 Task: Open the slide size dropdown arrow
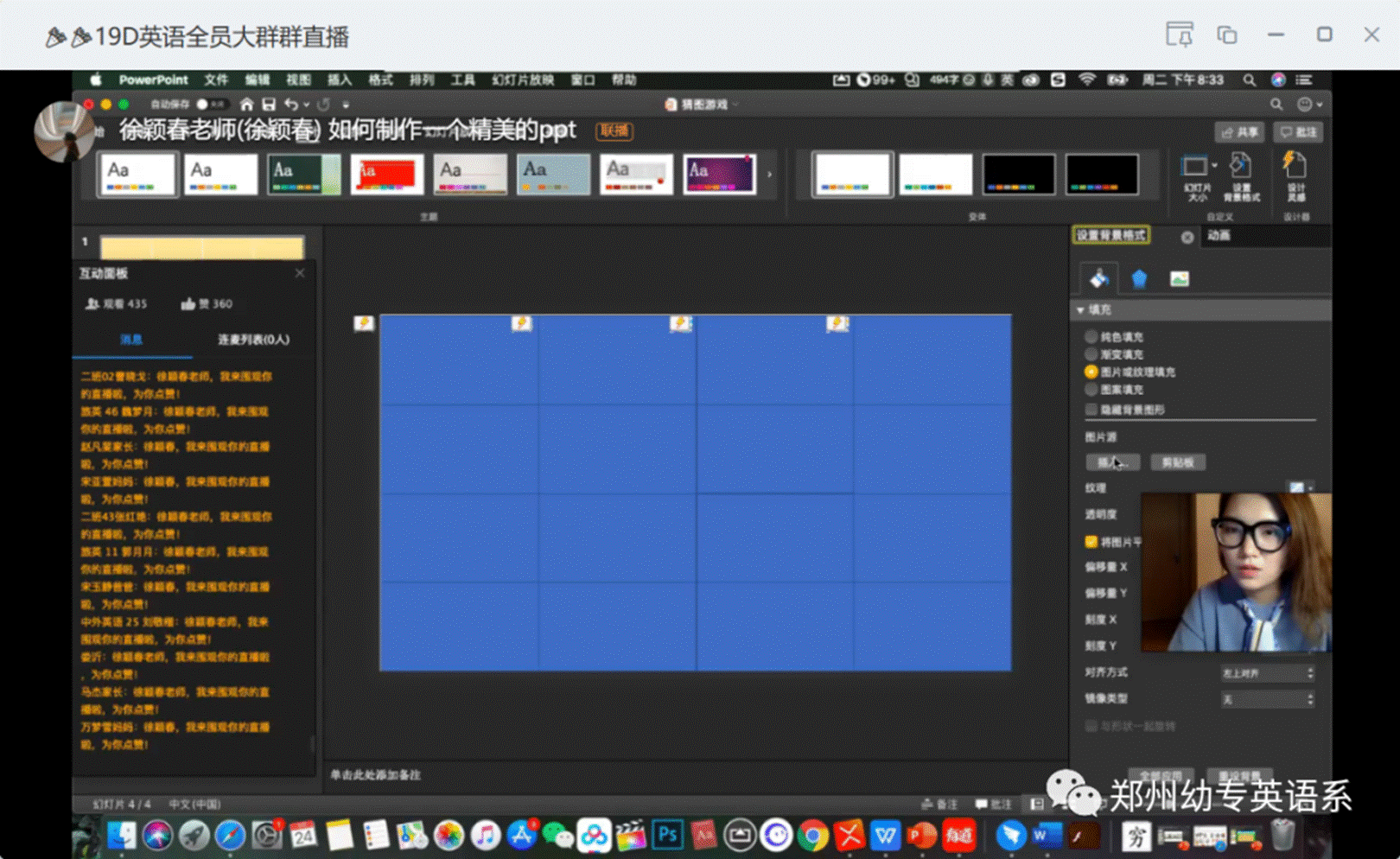(x=1214, y=165)
